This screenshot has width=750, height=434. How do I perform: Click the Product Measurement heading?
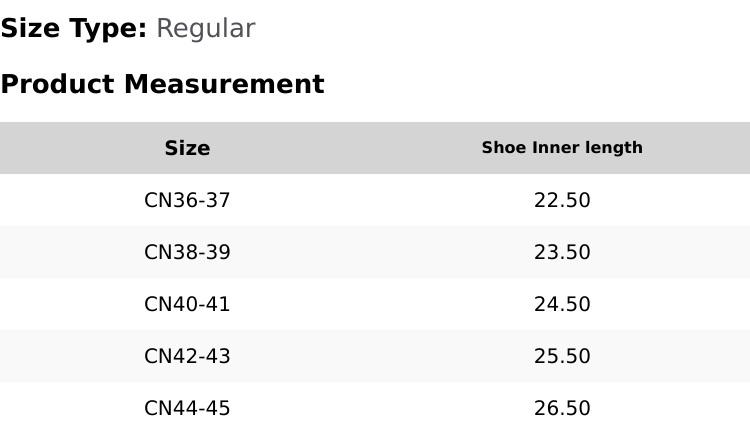(x=163, y=84)
